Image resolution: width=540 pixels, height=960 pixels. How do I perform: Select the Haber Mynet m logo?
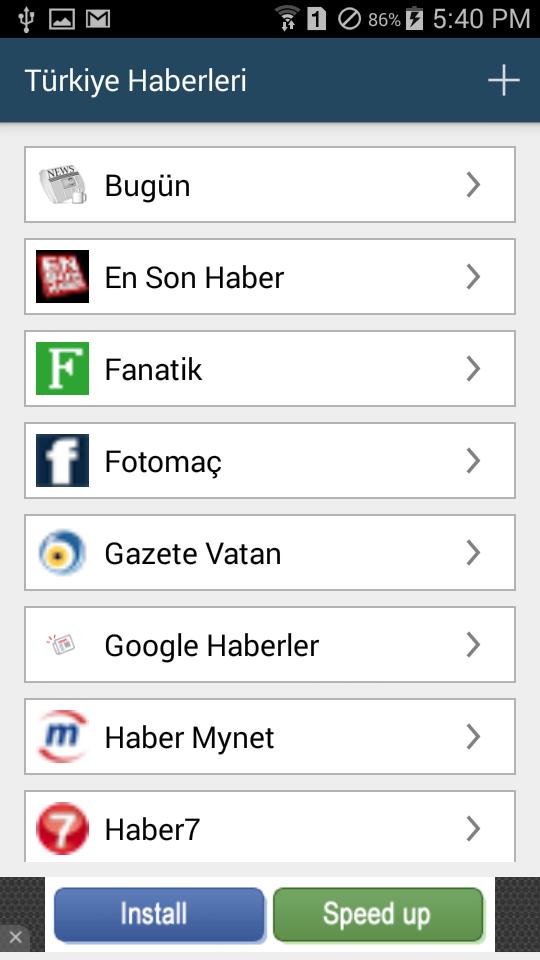(62, 736)
